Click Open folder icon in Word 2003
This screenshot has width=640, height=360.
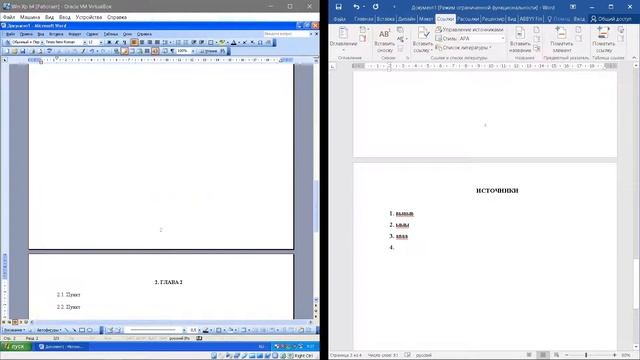point(14,51)
